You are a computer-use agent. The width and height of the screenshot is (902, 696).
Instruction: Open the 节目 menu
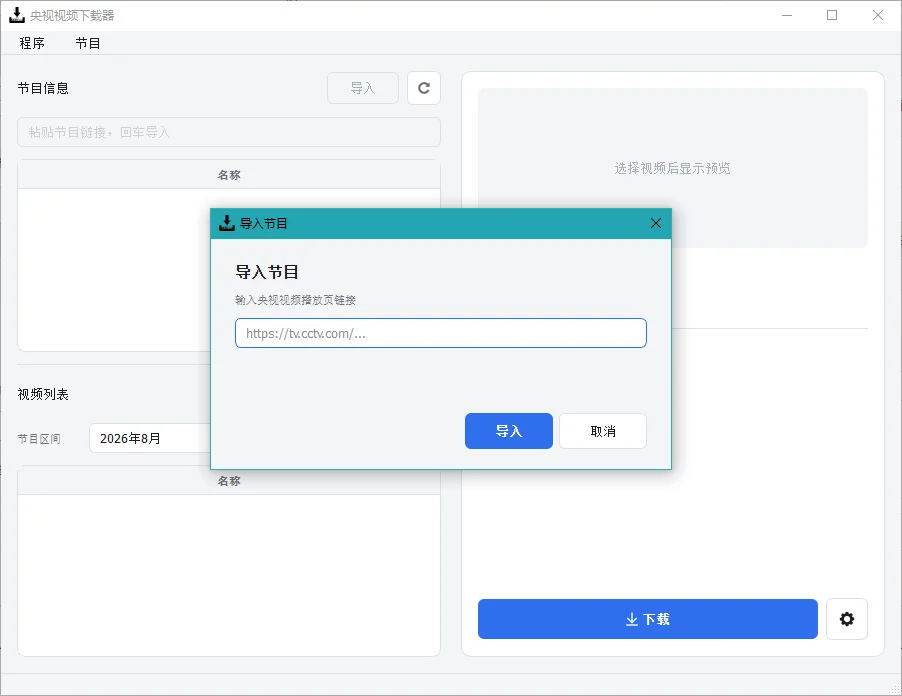coord(88,43)
